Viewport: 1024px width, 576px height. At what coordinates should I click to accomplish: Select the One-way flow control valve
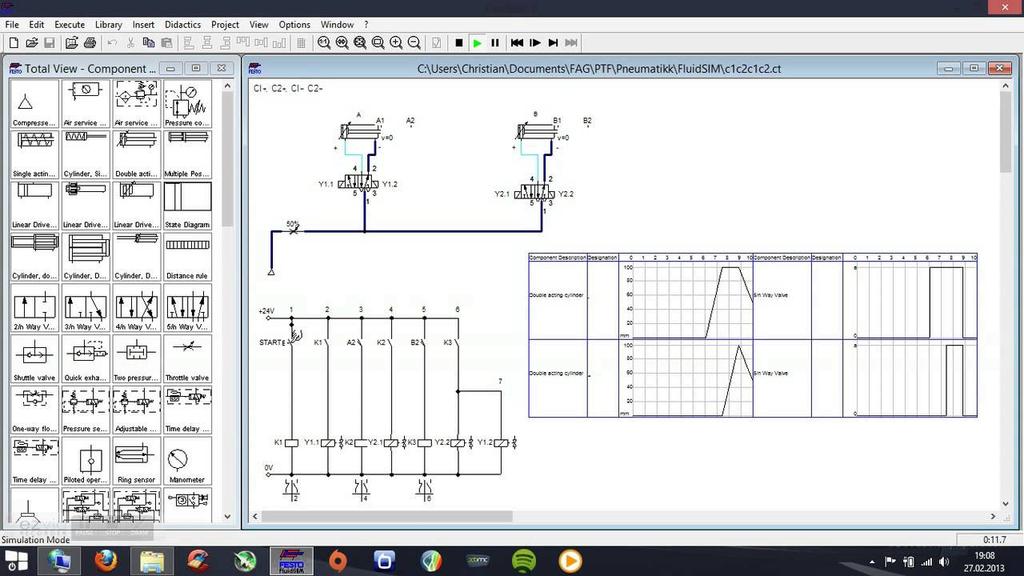coord(34,409)
